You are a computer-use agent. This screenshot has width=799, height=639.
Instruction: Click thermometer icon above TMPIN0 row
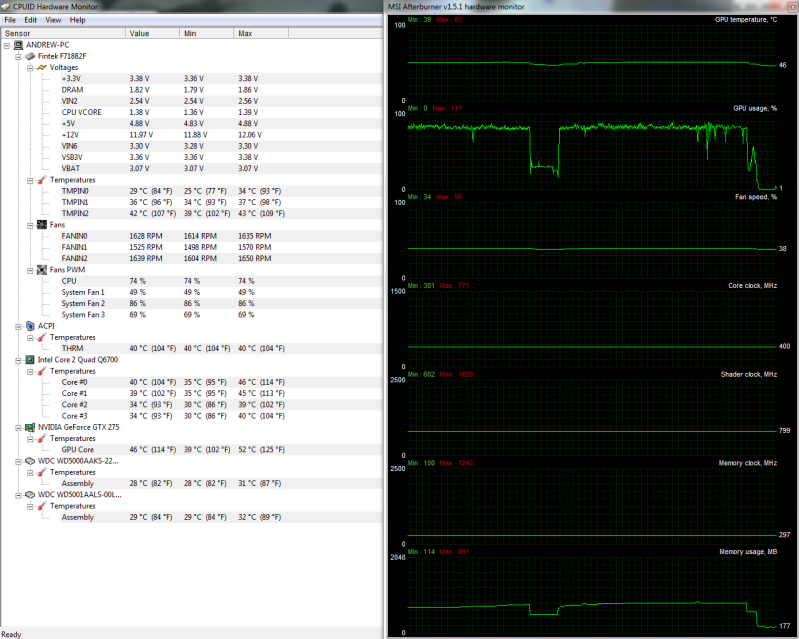[x=42, y=180]
